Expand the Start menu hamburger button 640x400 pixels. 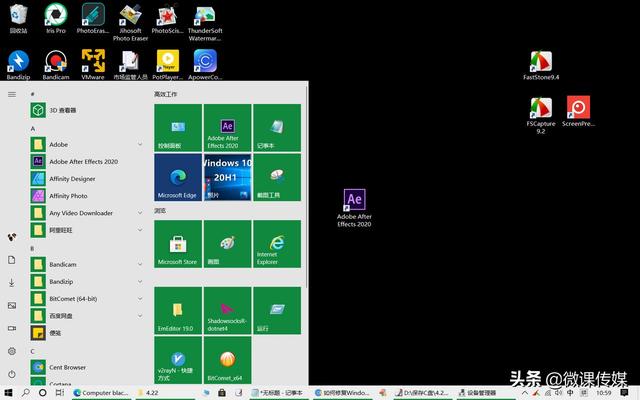click(12, 94)
